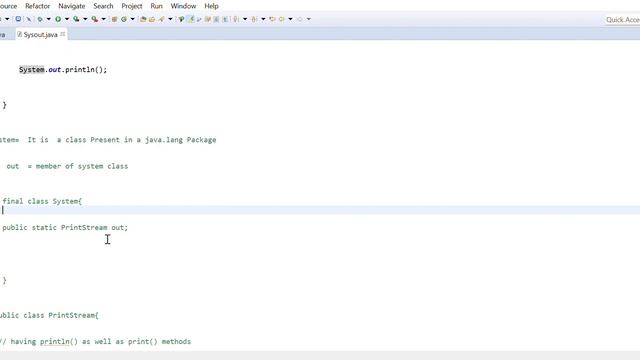Place cursor on the highlighted current line
The height and width of the screenshot is (360, 640).
(320, 210)
